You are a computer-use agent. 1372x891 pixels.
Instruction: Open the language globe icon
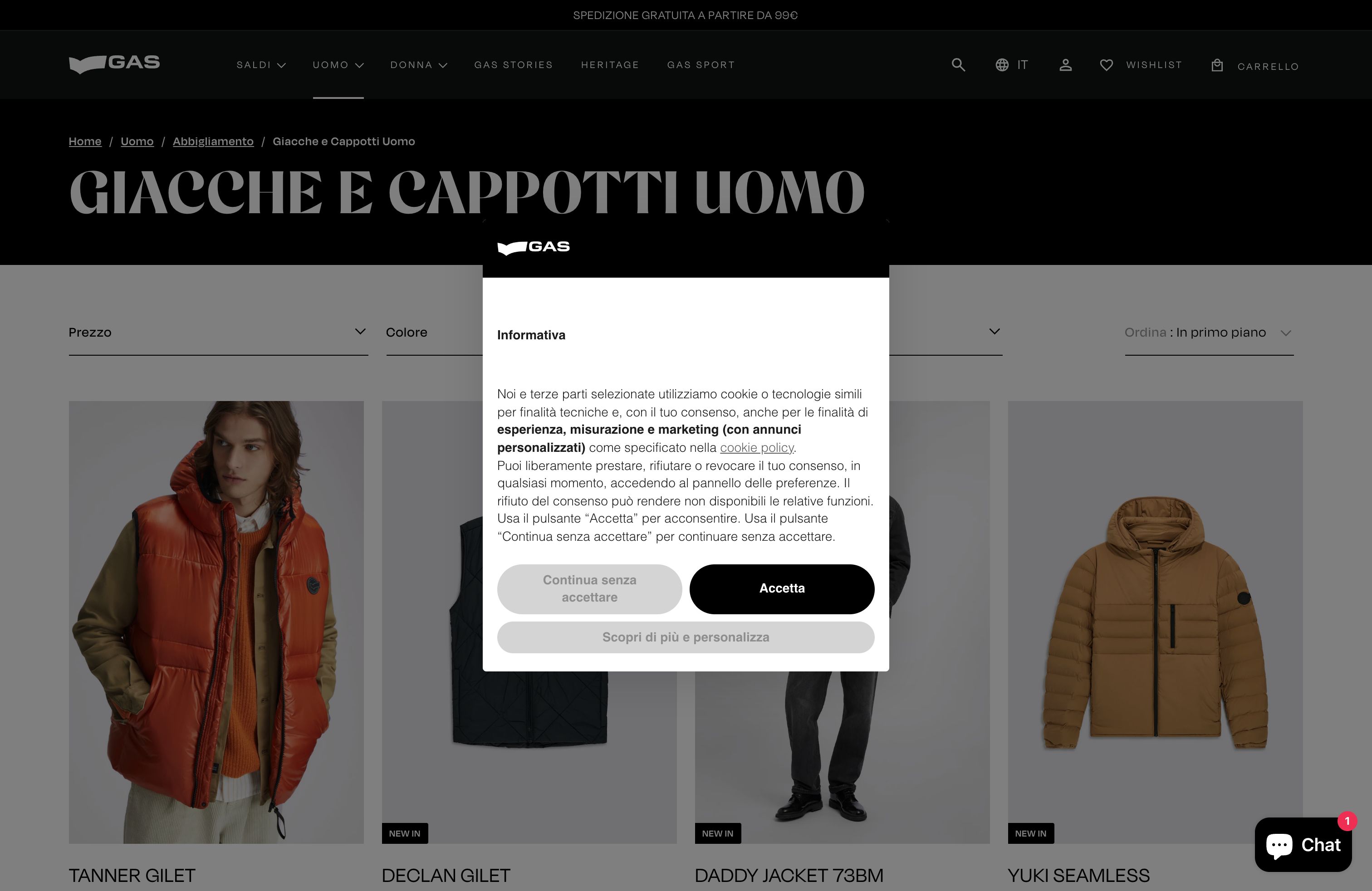click(1002, 64)
